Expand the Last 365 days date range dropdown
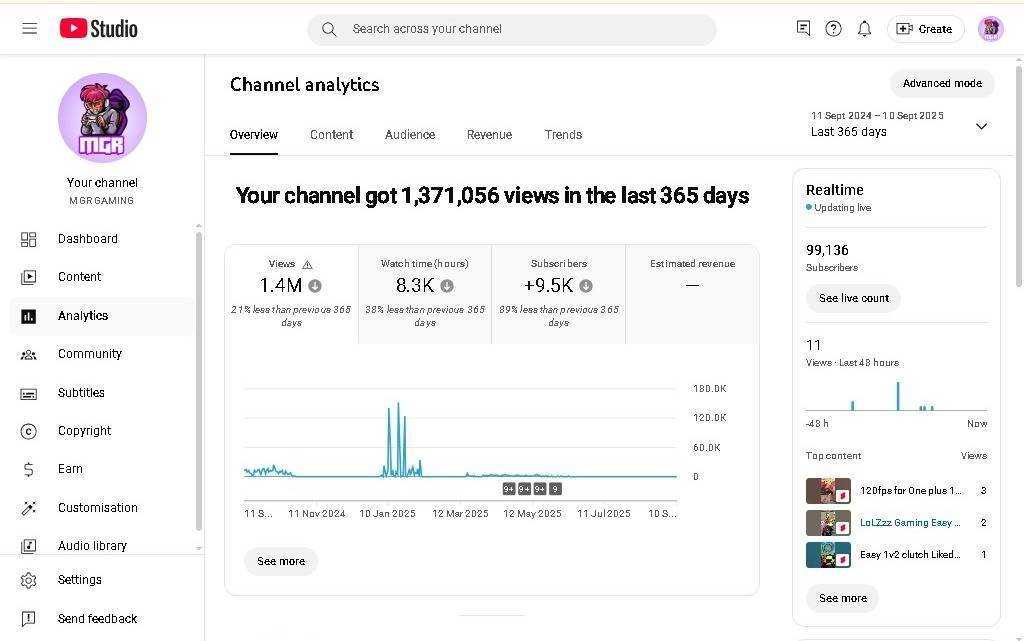 coord(981,126)
